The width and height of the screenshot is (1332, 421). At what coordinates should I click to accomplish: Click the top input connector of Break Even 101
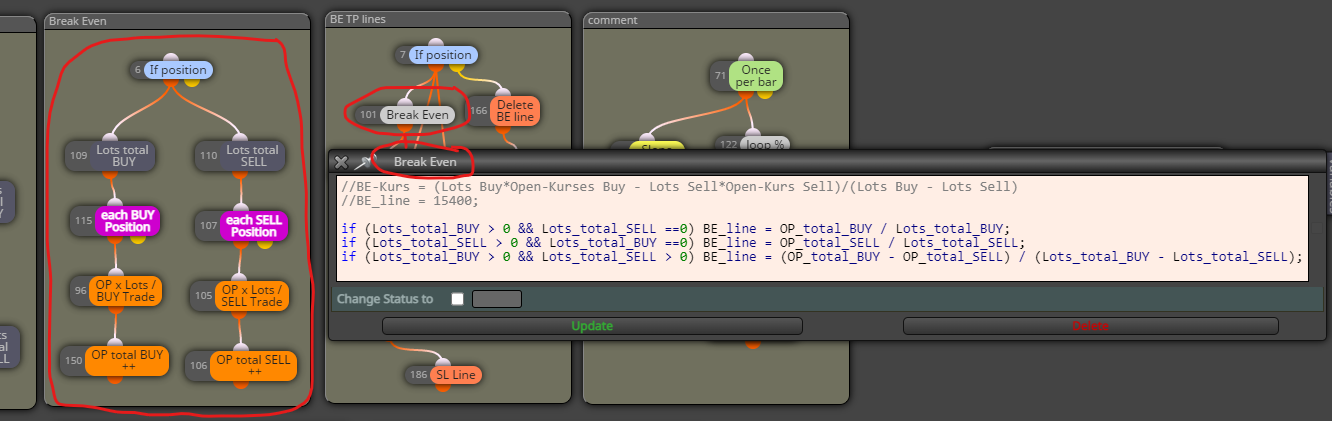click(x=405, y=102)
